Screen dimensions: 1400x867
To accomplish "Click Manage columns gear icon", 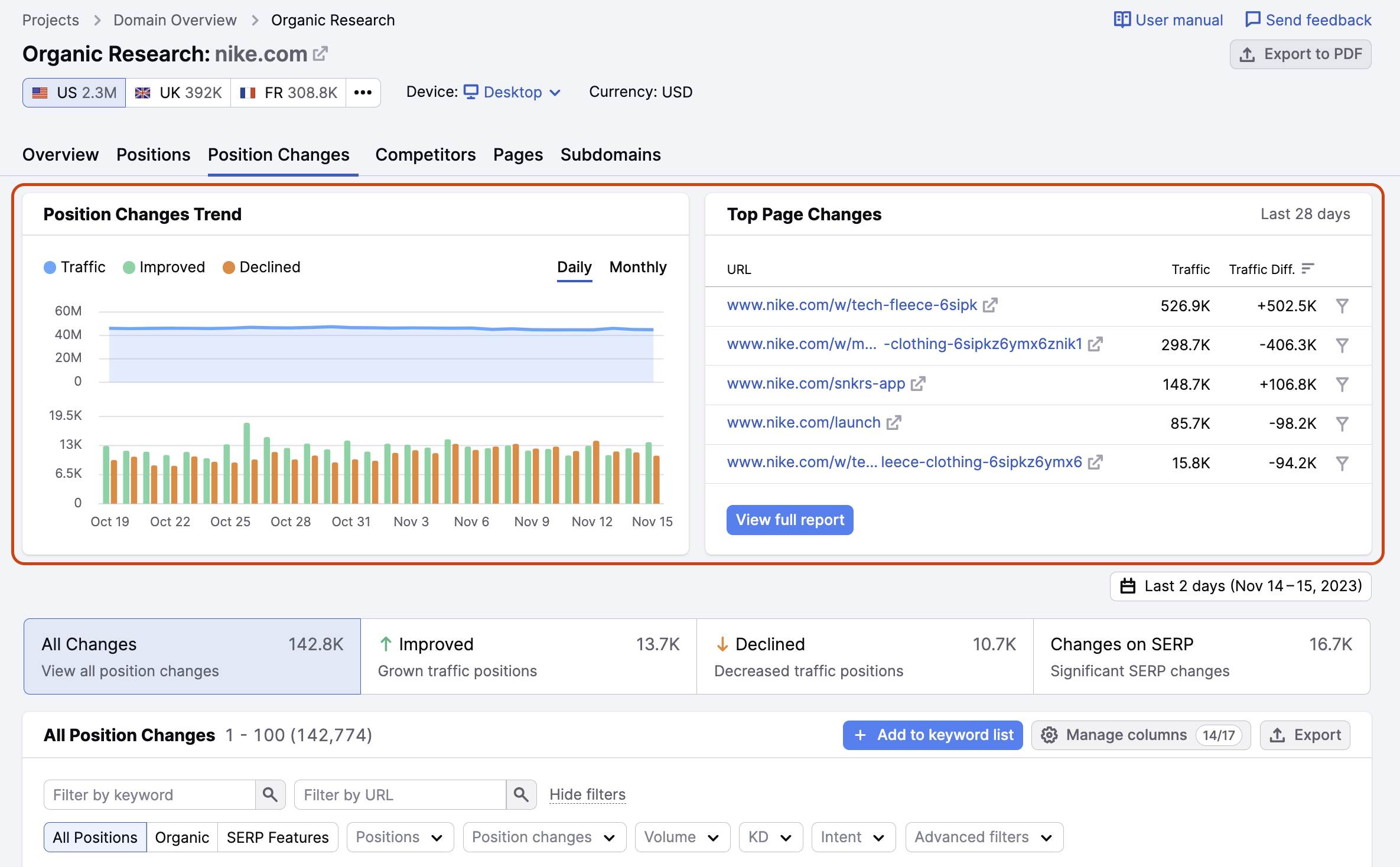I will coord(1049,735).
